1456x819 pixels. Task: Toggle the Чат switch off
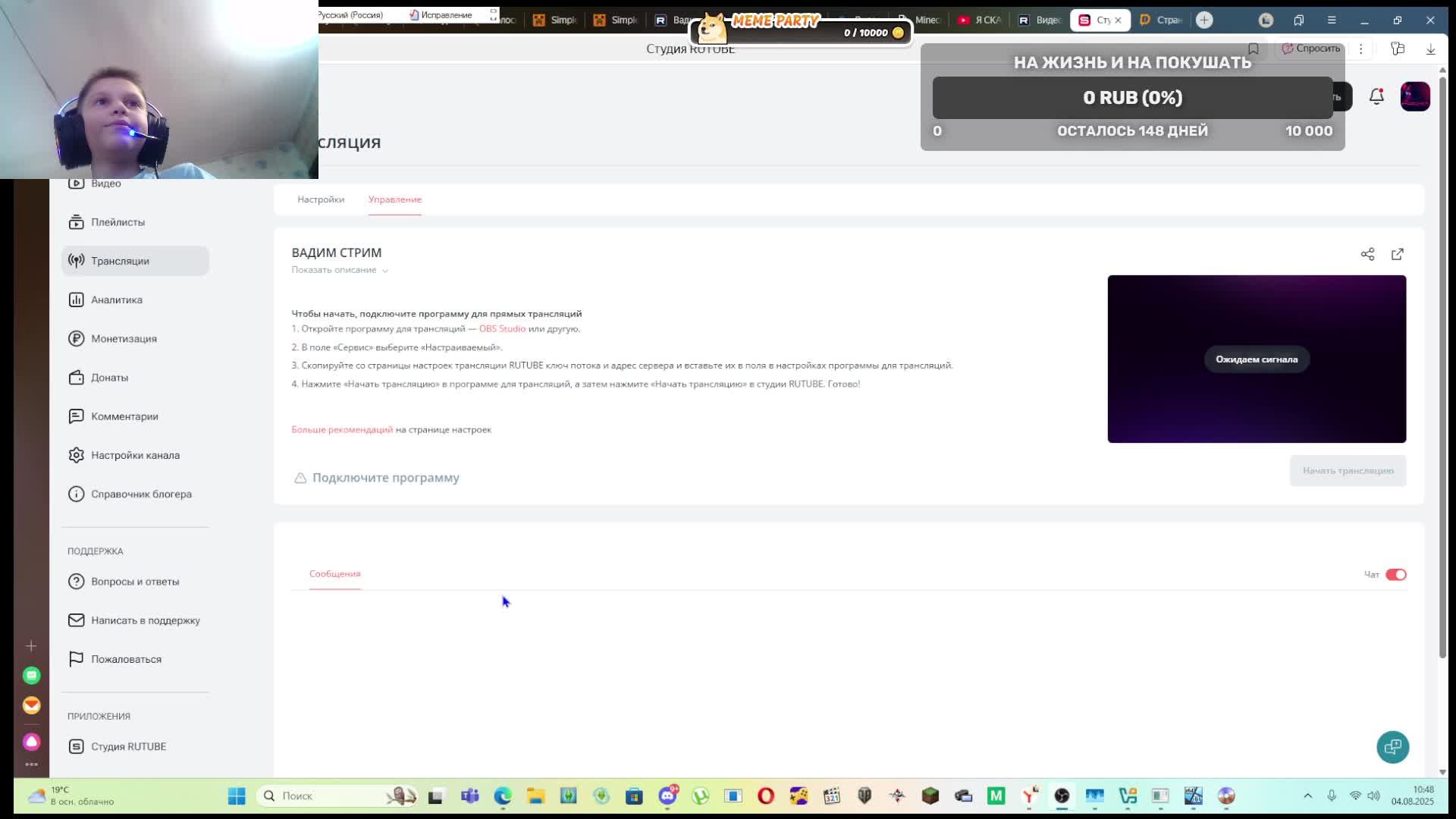pos(1395,574)
